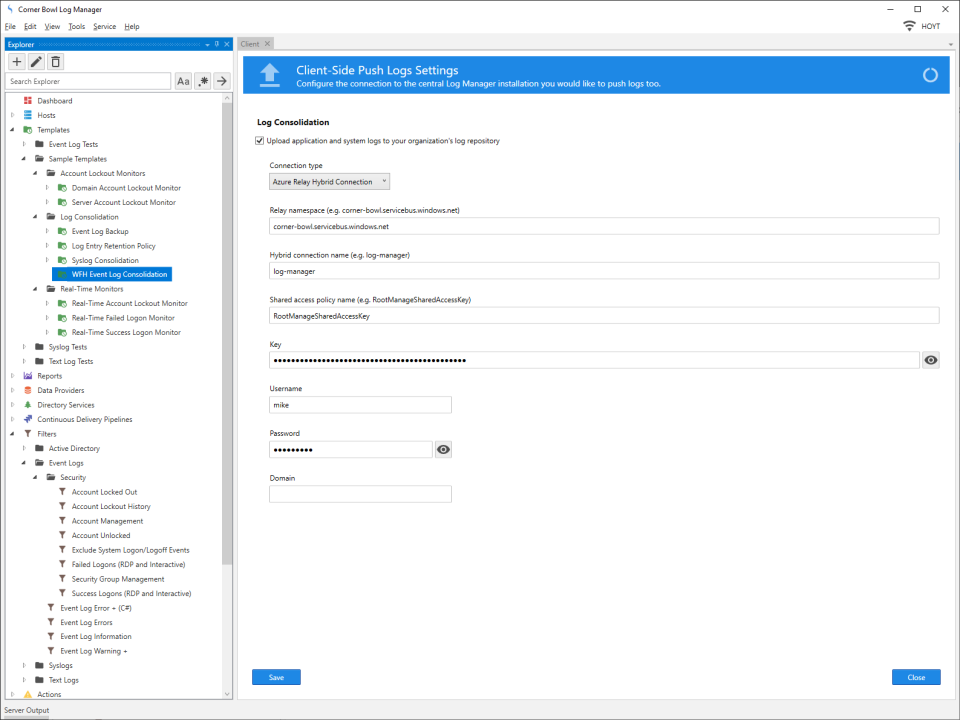960x720 pixels.
Task: Expand the Reports tree node
Action: pyautogui.click(x=12, y=376)
